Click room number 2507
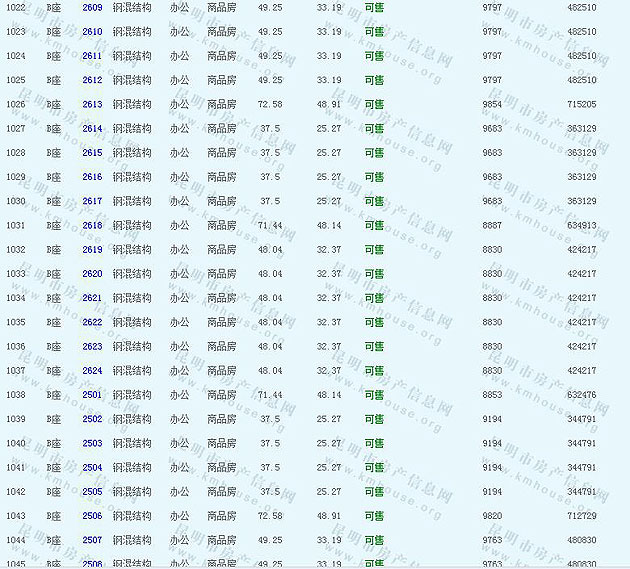The height and width of the screenshot is (569, 630). click(x=92, y=540)
